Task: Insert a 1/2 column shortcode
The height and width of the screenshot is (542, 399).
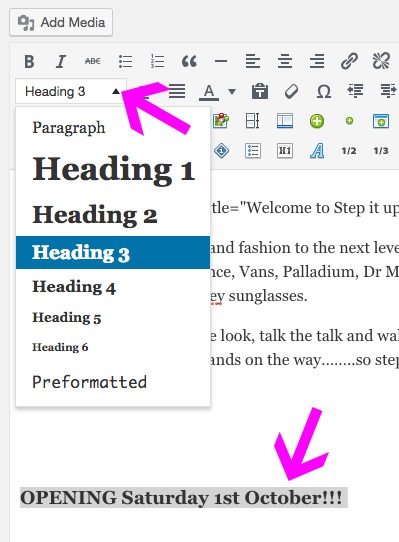Action: coord(349,151)
